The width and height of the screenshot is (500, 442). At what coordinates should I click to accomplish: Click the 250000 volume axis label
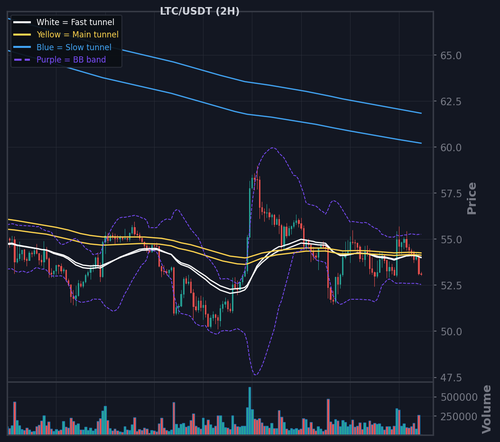click(459, 417)
